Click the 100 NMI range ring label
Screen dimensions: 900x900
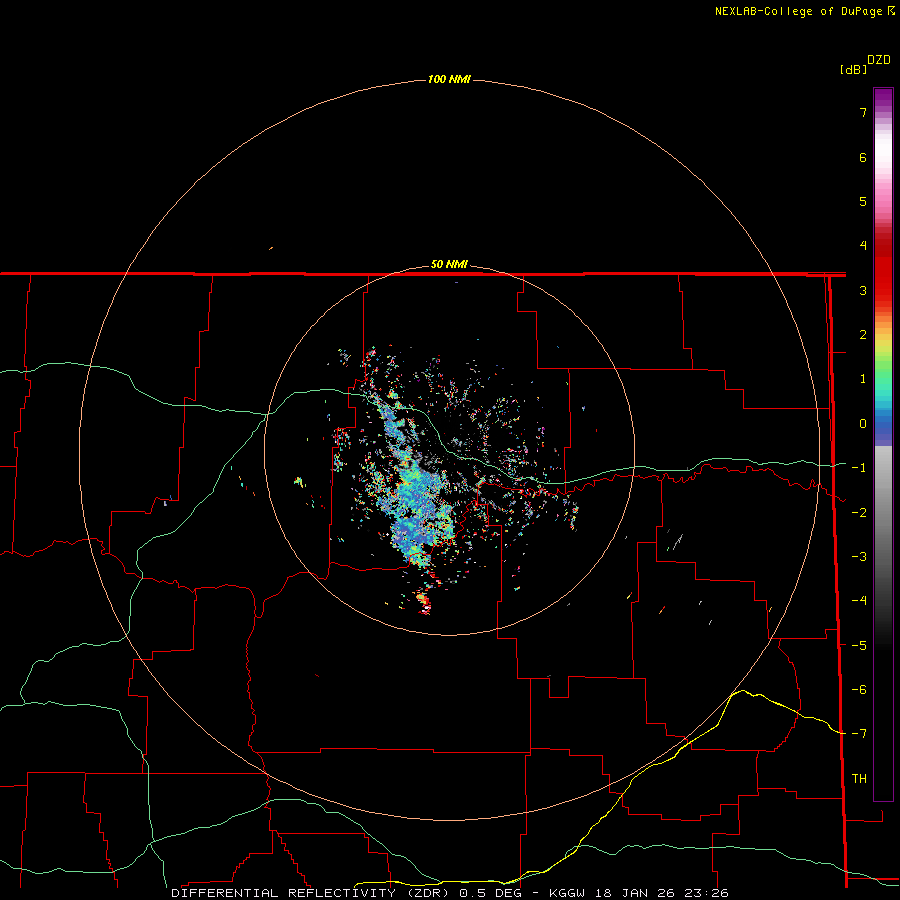[x=449, y=79]
